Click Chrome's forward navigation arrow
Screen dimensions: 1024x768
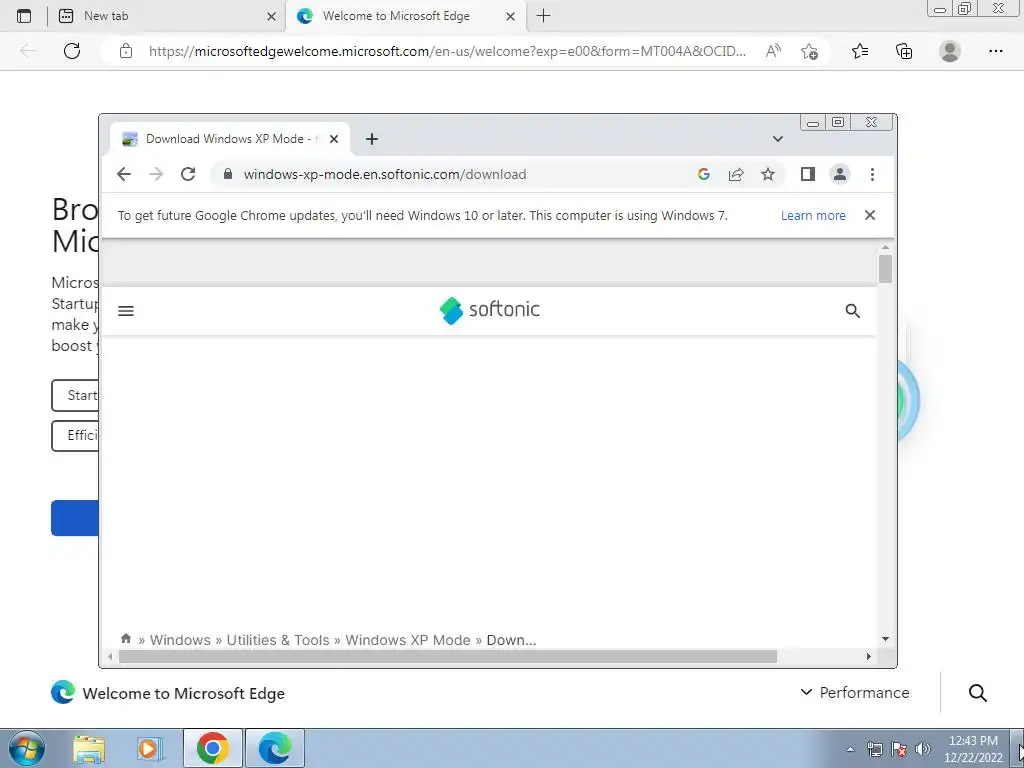pos(155,174)
